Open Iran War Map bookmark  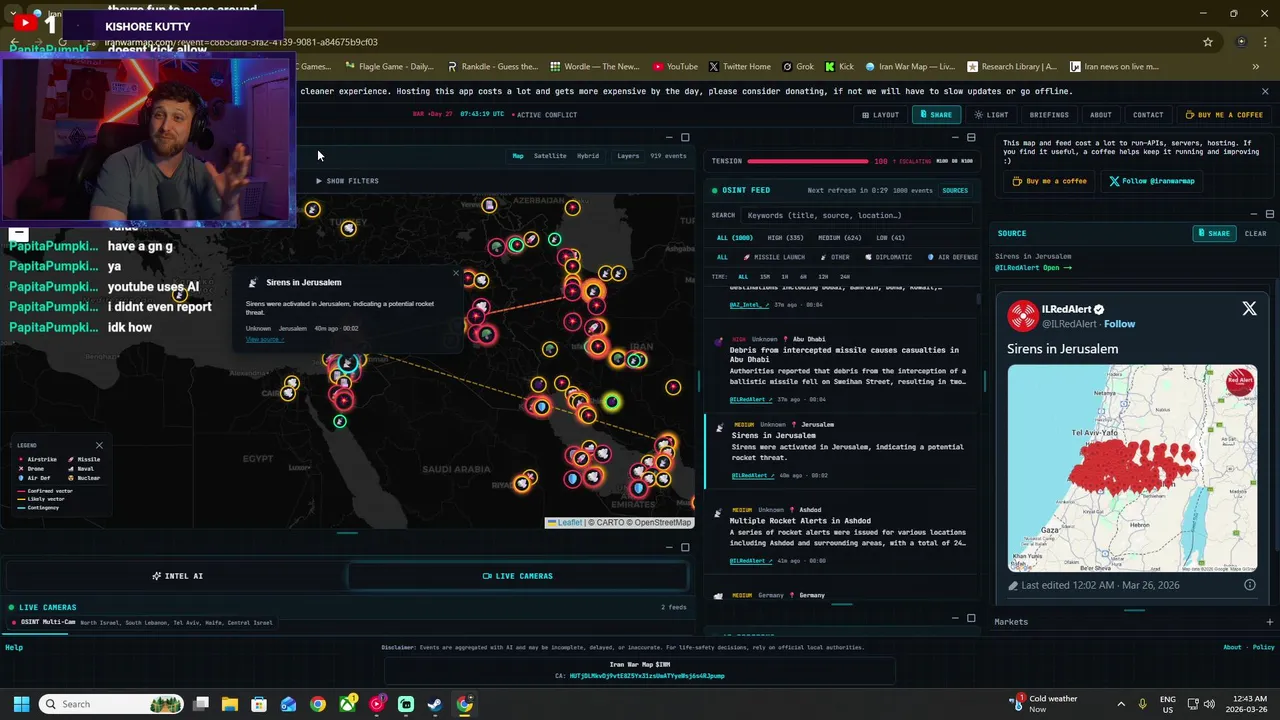909,67
